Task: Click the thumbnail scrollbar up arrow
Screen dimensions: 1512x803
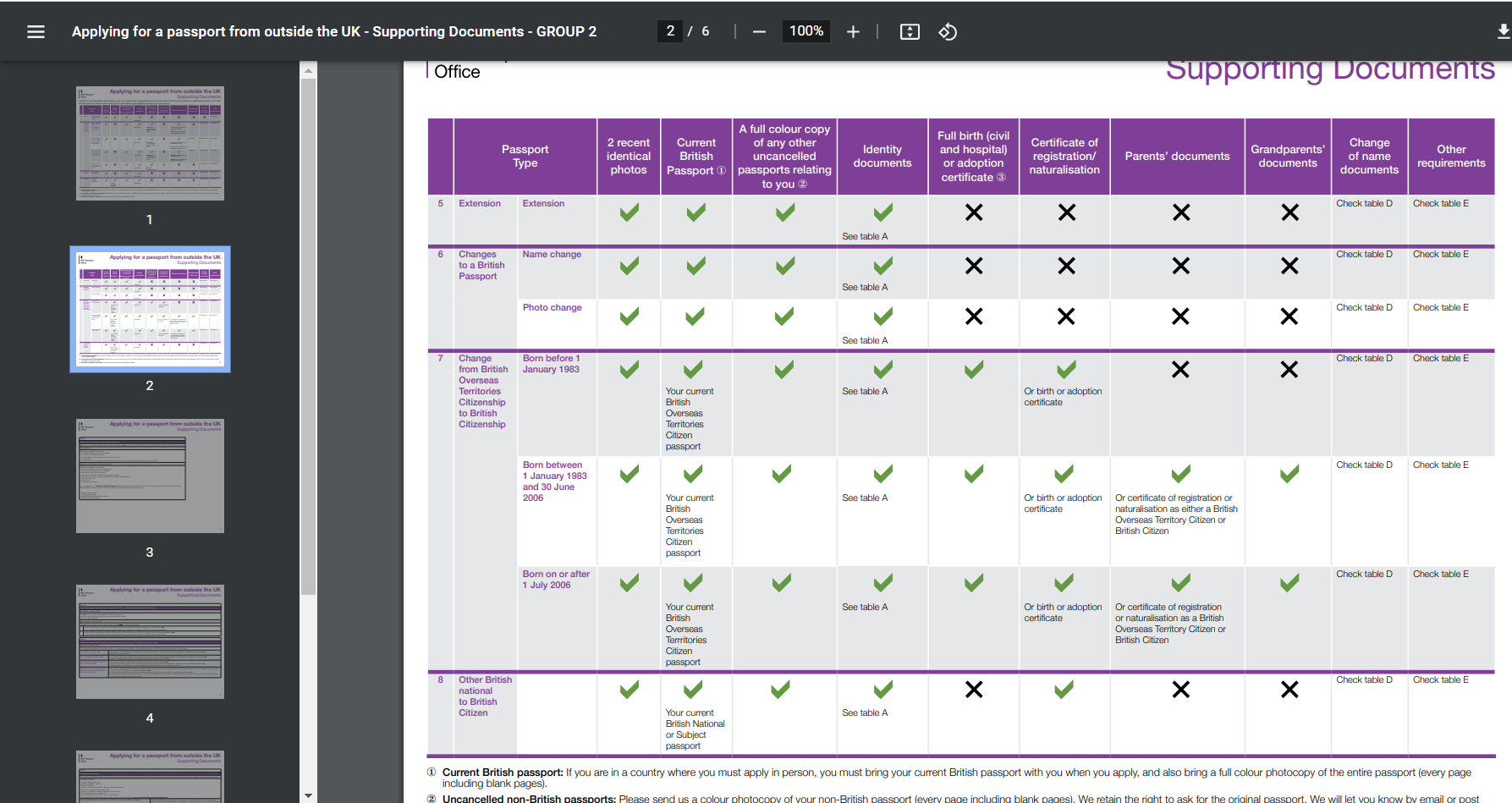Action: click(x=308, y=71)
